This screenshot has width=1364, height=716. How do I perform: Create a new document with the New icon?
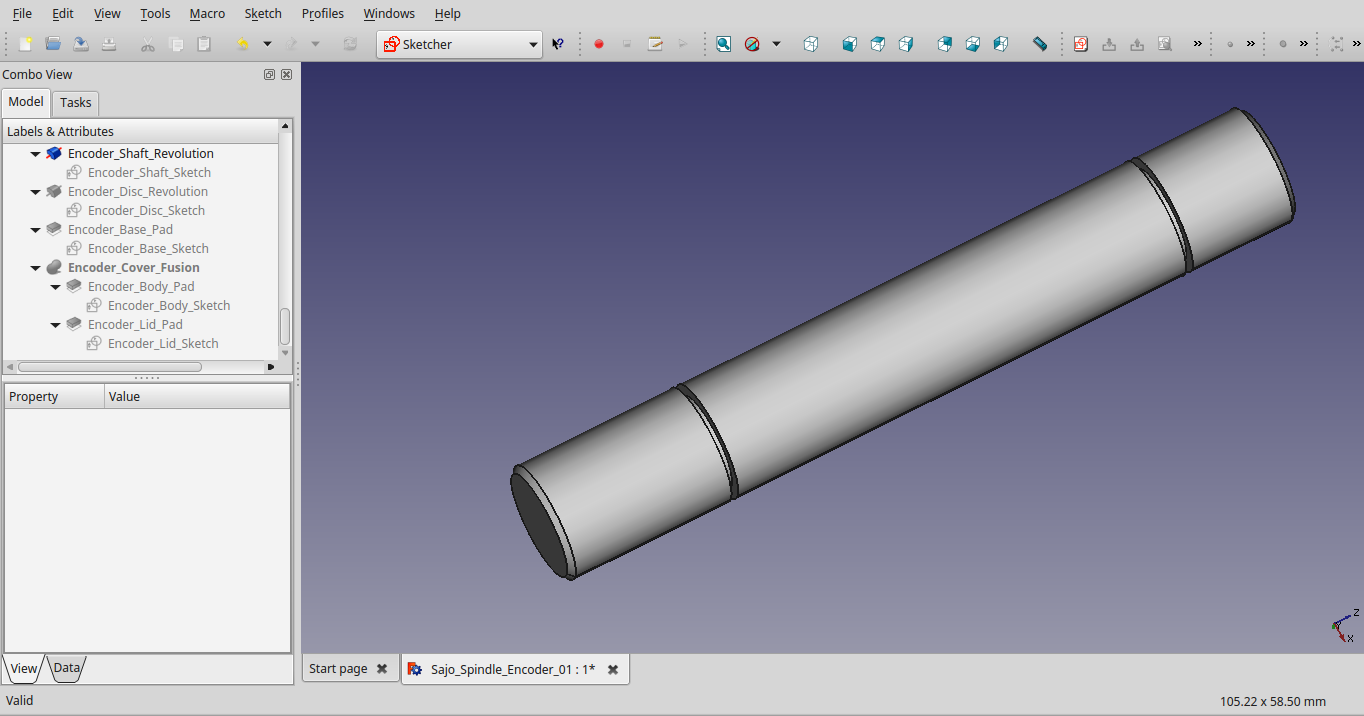26,44
